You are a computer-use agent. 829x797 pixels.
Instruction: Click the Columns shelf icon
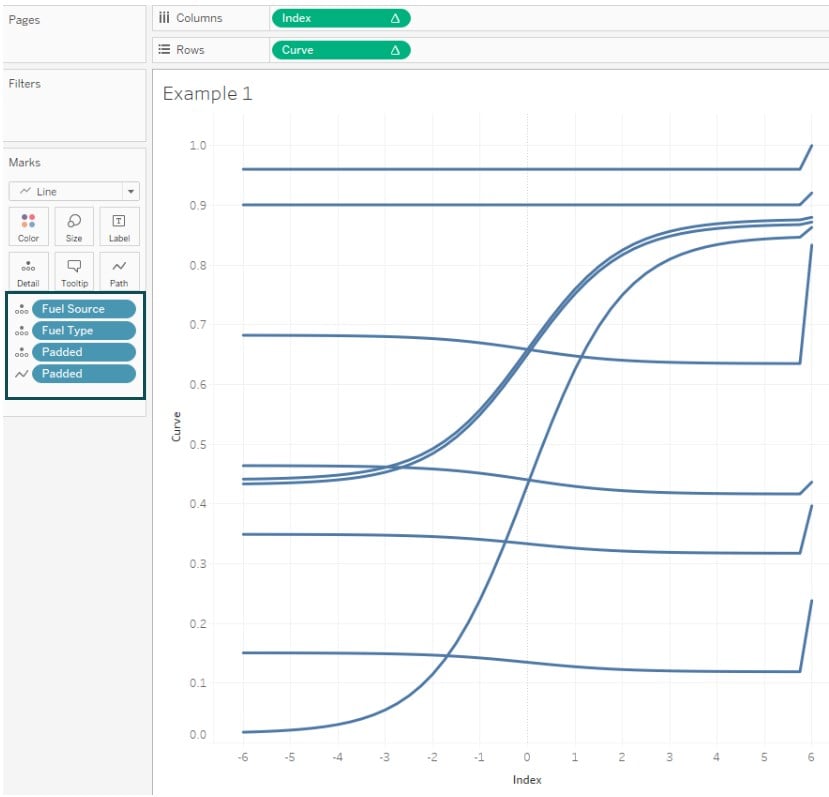(164, 18)
